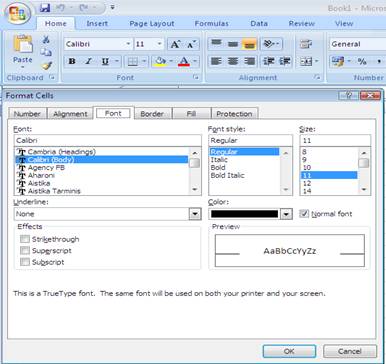
Task: Click Merge and Center icon
Action: [306, 61]
